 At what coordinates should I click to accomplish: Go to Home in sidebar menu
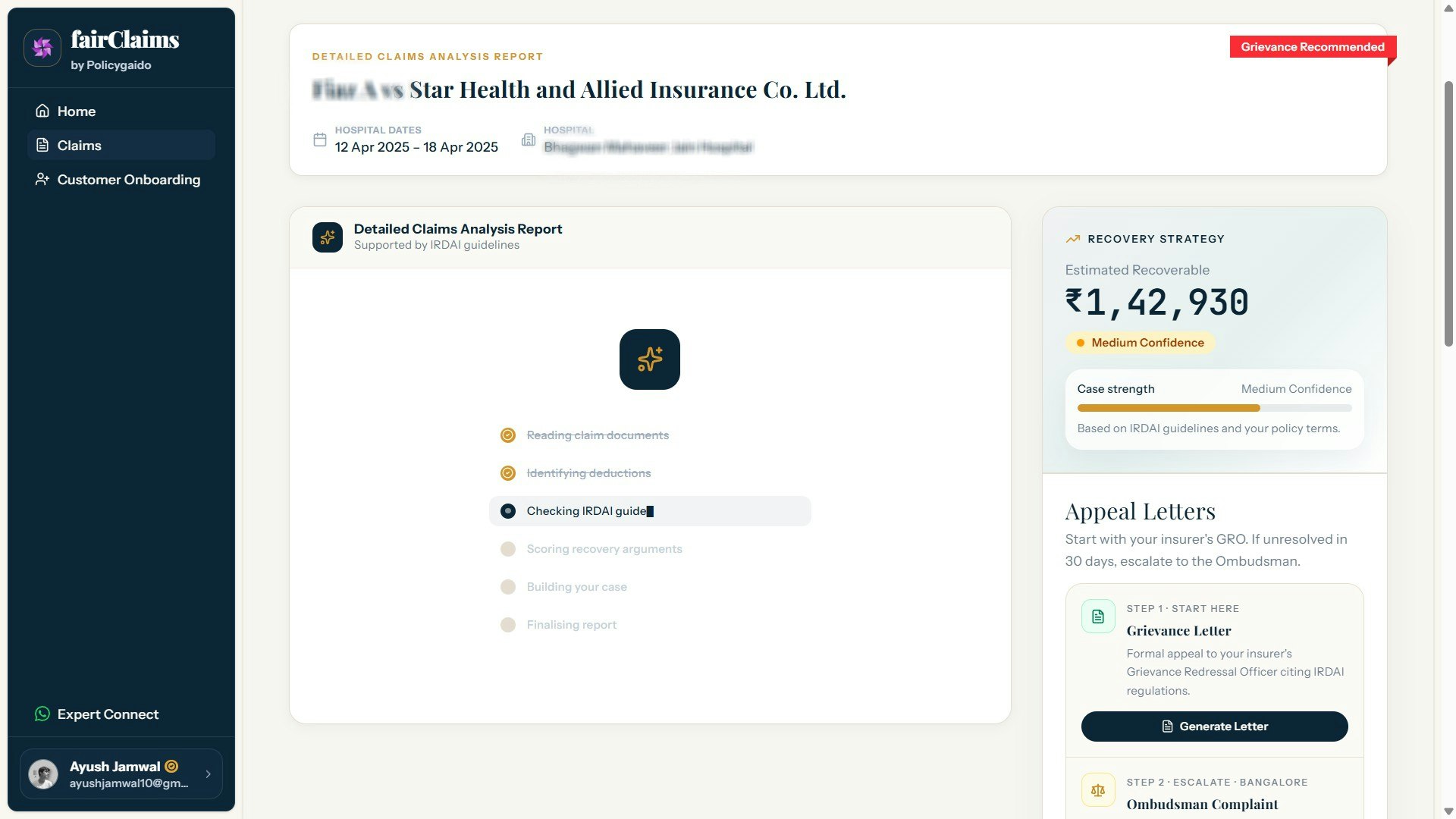[77, 111]
